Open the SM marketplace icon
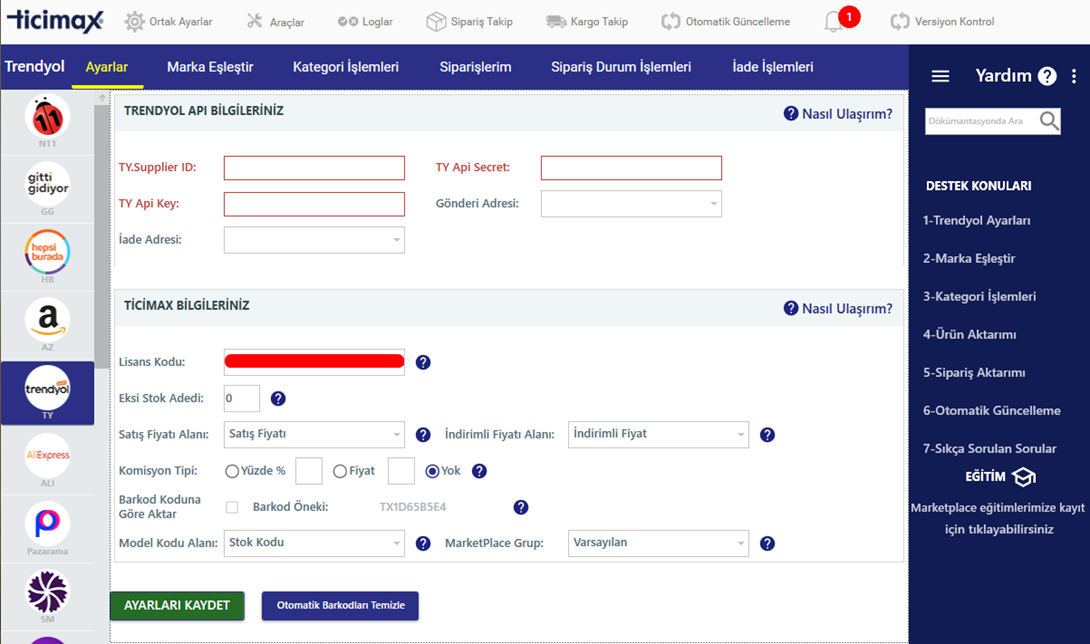Image resolution: width=1090 pixels, height=644 pixels. 47,592
